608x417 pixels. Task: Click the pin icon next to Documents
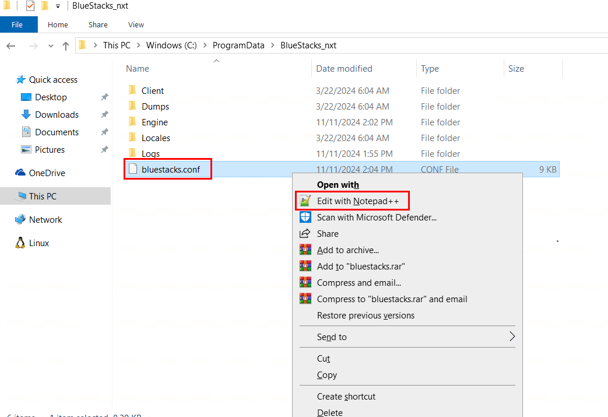104,132
